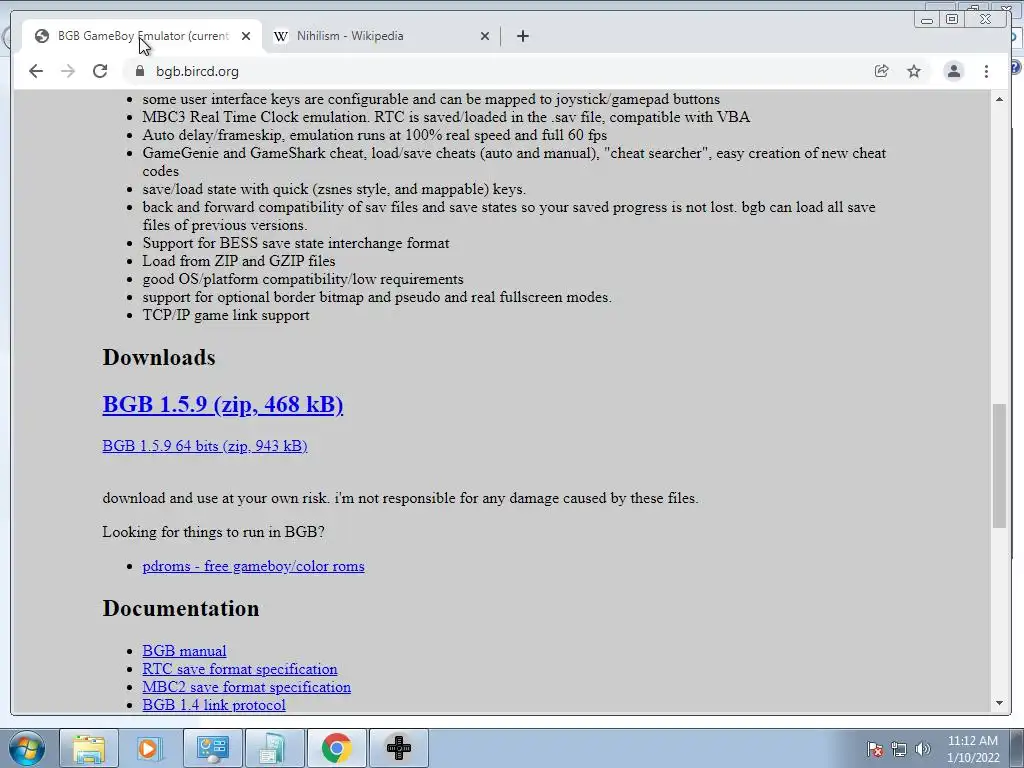This screenshot has width=1024, height=768.
Task: Download BGB 1.5.9 (zip, 468 kB)
Action: coord(223,404)
